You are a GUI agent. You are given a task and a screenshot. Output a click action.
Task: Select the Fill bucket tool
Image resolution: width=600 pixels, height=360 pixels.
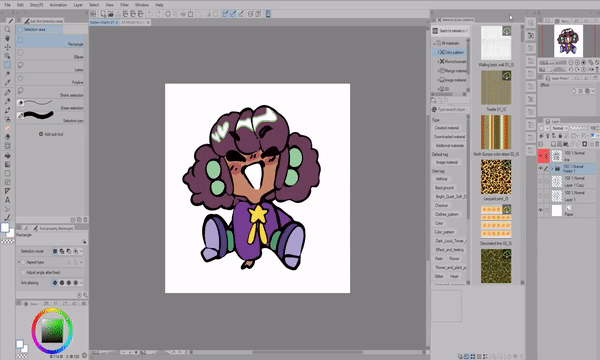(x=7, y=155)
